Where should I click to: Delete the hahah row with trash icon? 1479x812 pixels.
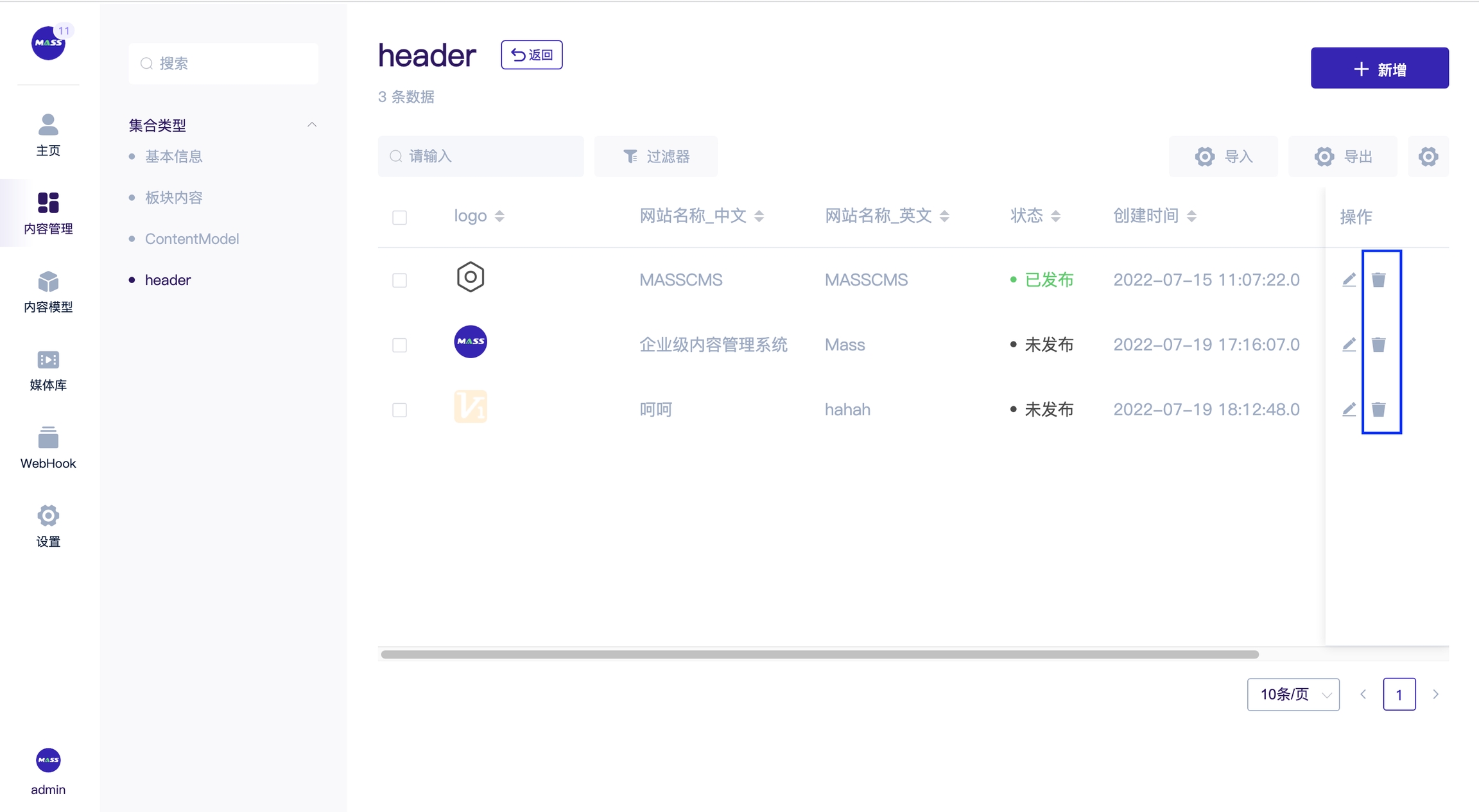(1378, 410)
